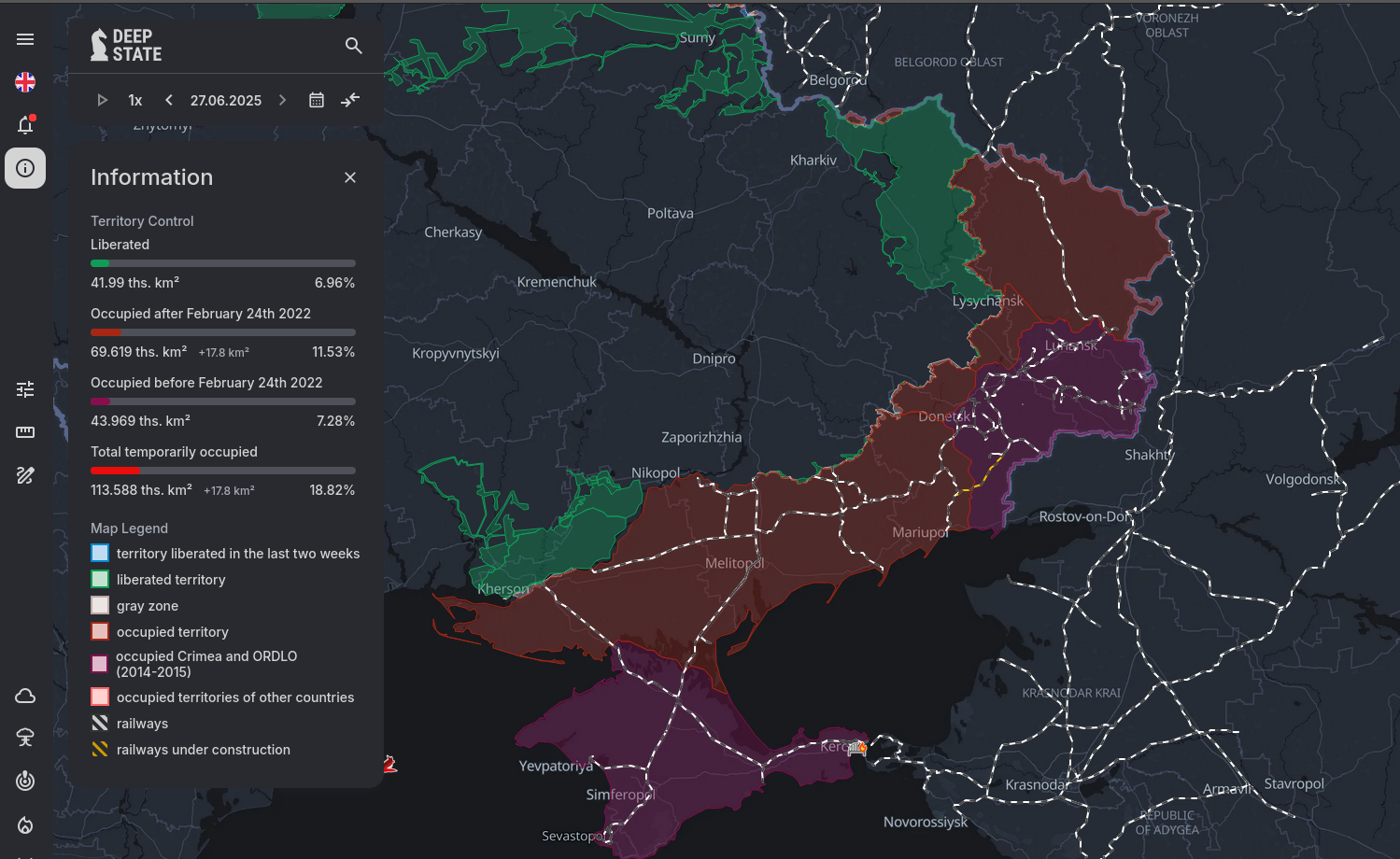The width and height of the screenshot is (1400, 859).
Task: Click Volgodonsk label on map
Action: point(1303,479)
